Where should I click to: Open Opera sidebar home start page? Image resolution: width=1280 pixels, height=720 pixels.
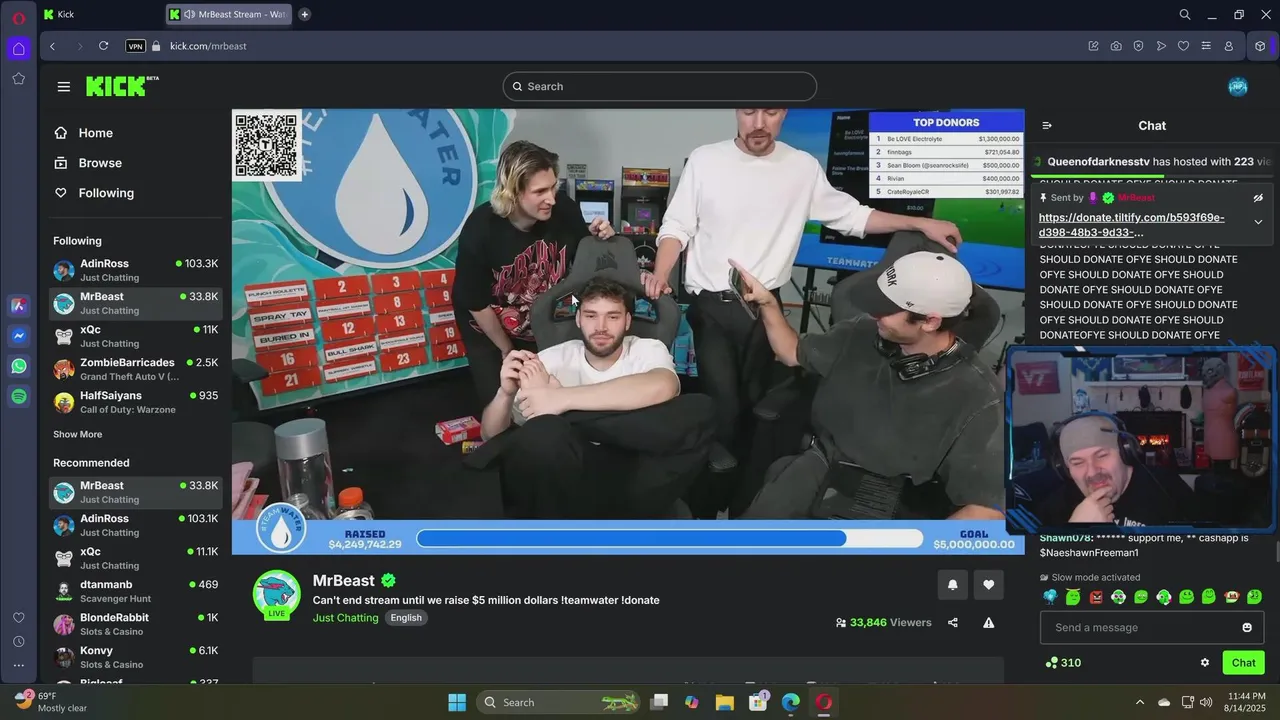pos(18,48)
